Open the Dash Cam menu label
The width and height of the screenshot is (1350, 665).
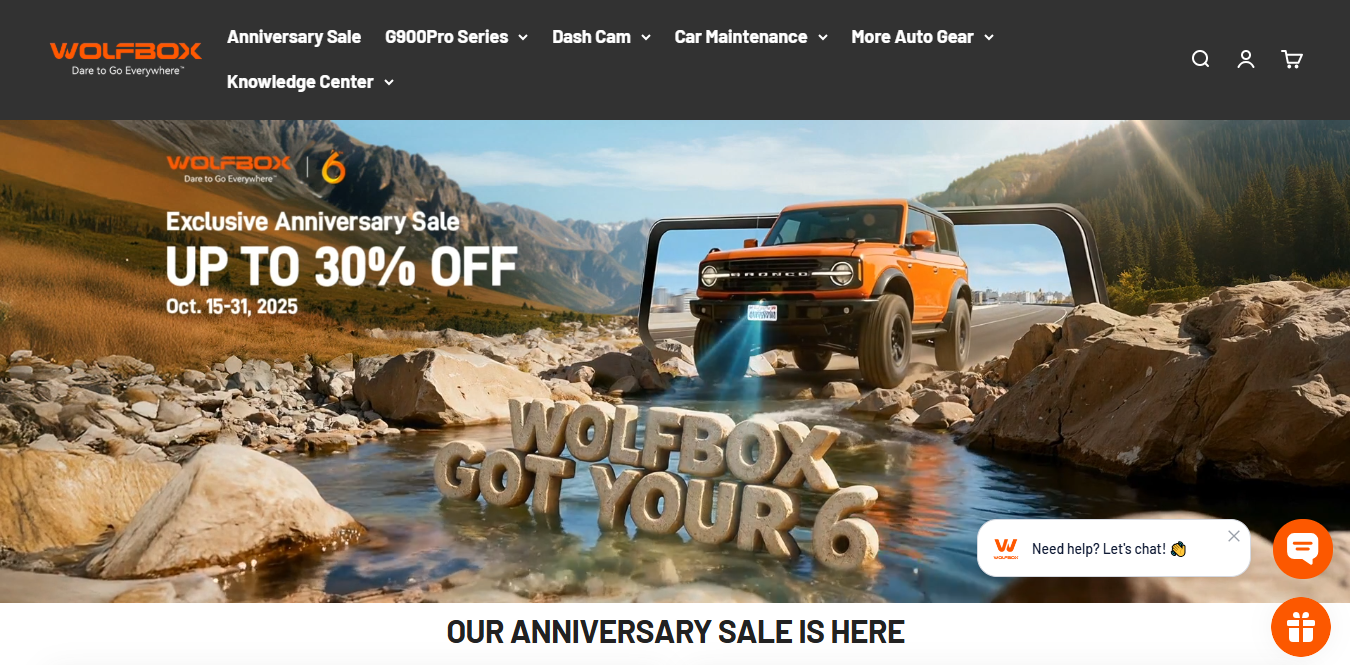[x=591, y=37]
